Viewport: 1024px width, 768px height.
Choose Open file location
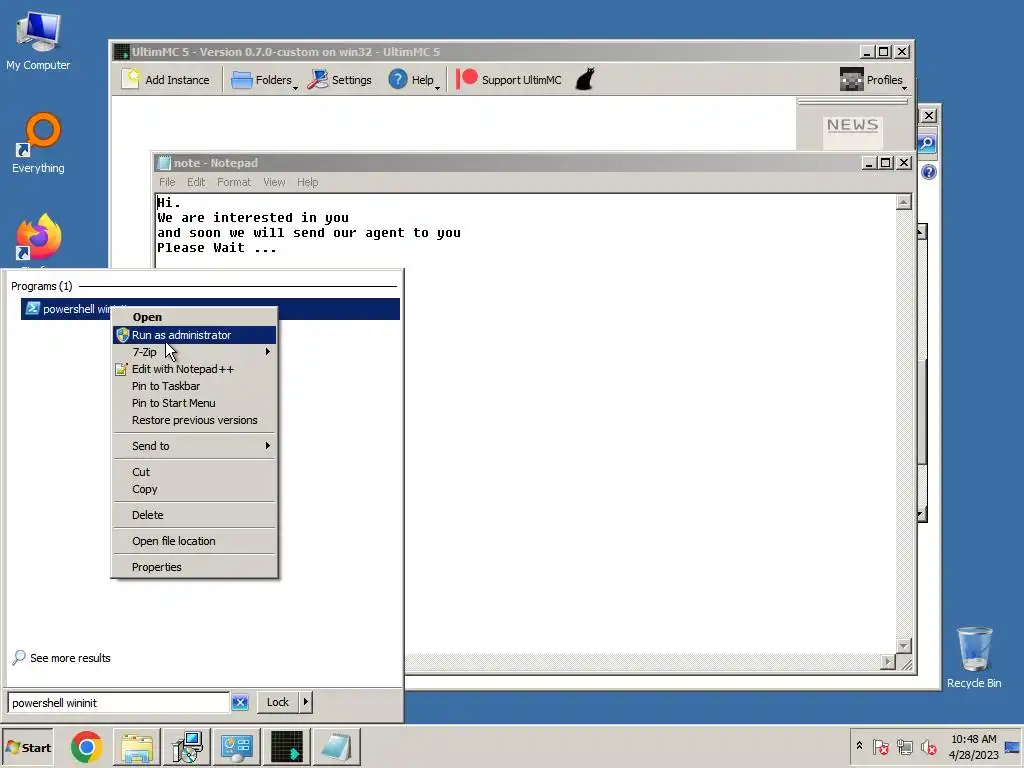click(x=195, y=541)
